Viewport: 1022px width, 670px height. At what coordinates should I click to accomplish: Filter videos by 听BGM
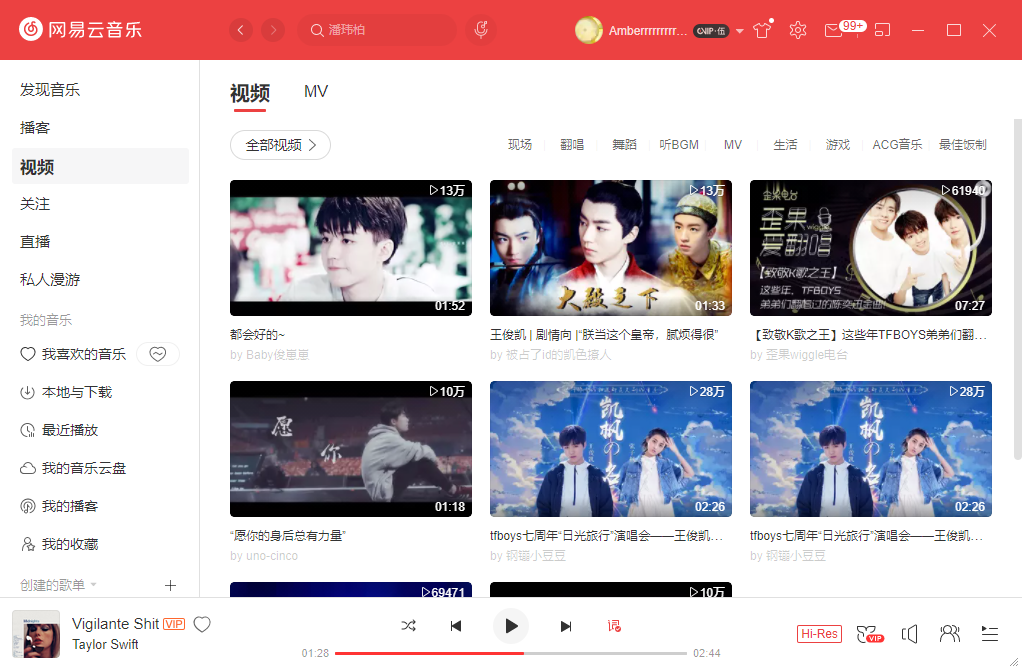[679, 145]
